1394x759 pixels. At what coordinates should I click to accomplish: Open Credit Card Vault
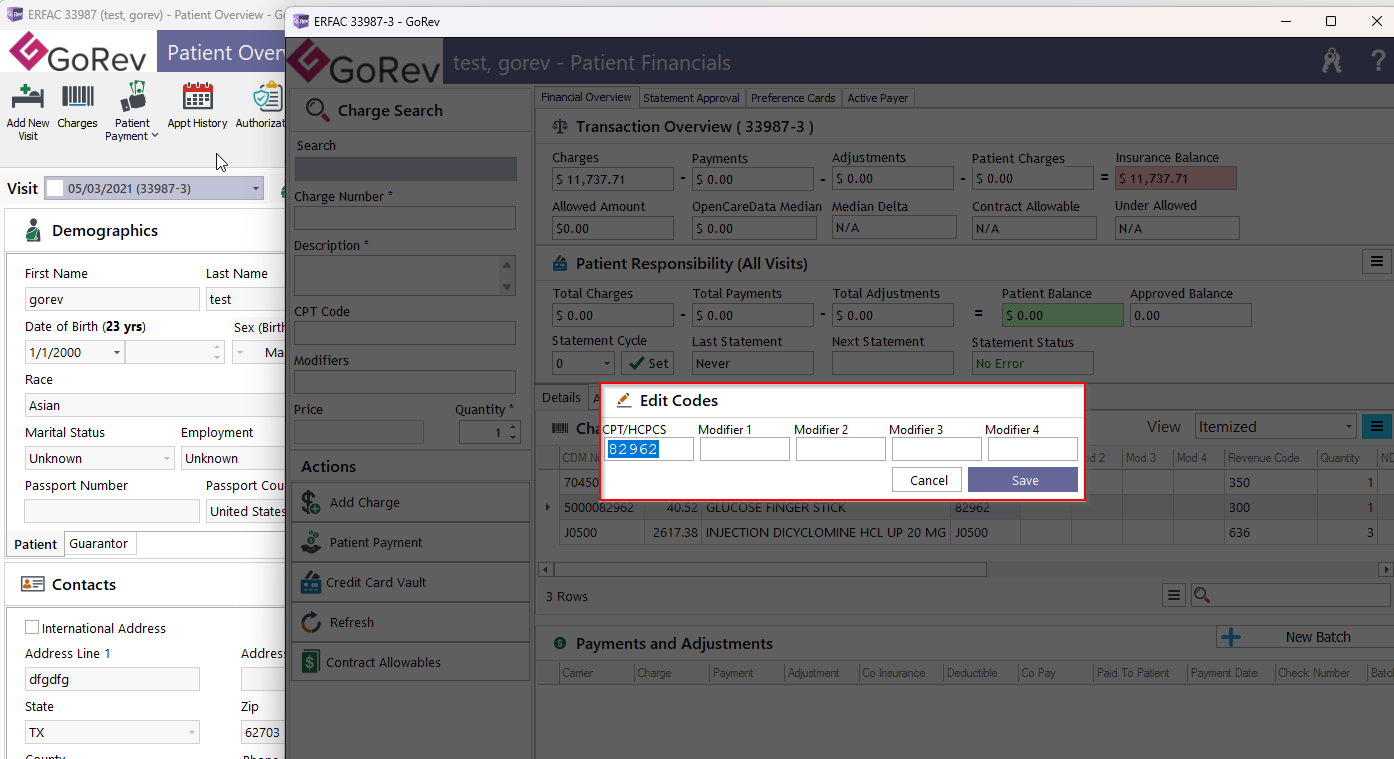point(410,582)
